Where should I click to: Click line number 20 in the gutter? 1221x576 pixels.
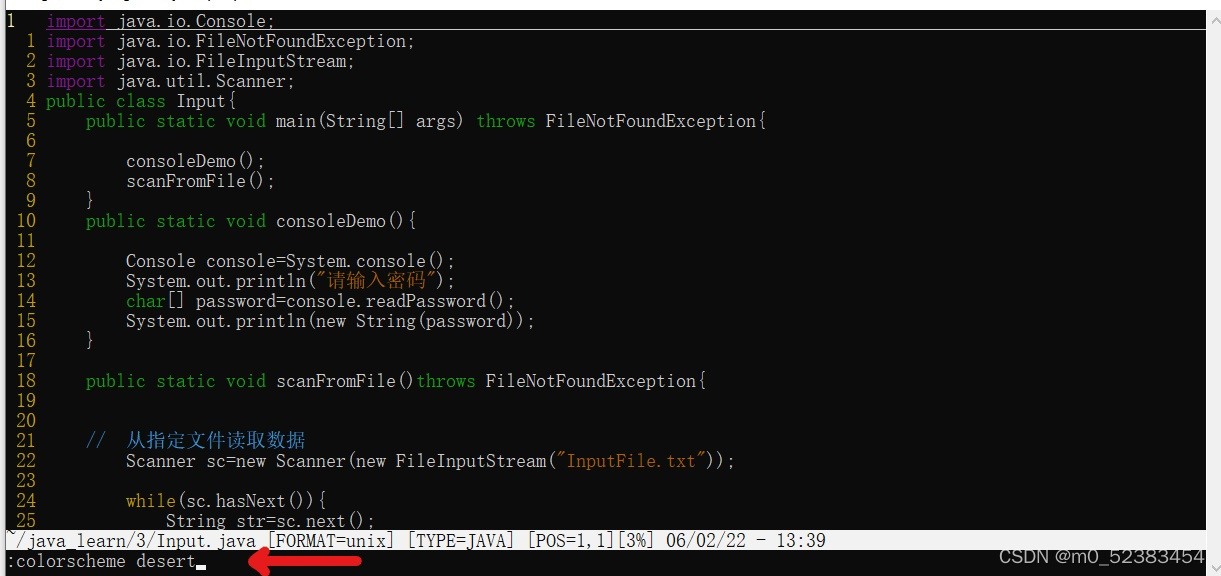26,421
